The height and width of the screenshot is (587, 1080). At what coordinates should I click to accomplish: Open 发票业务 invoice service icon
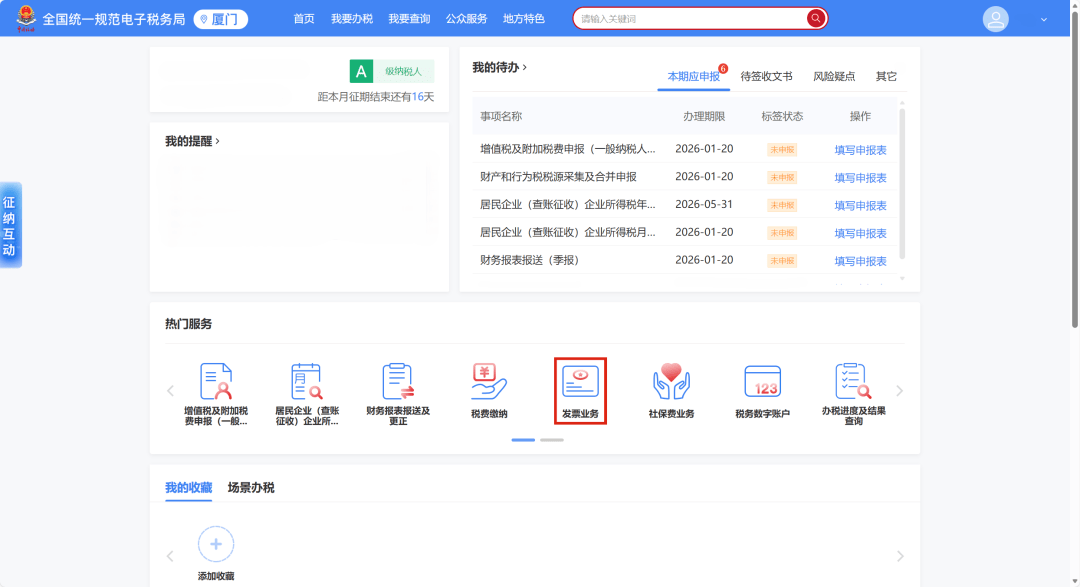pyautogui.click(x=580, y=383)
